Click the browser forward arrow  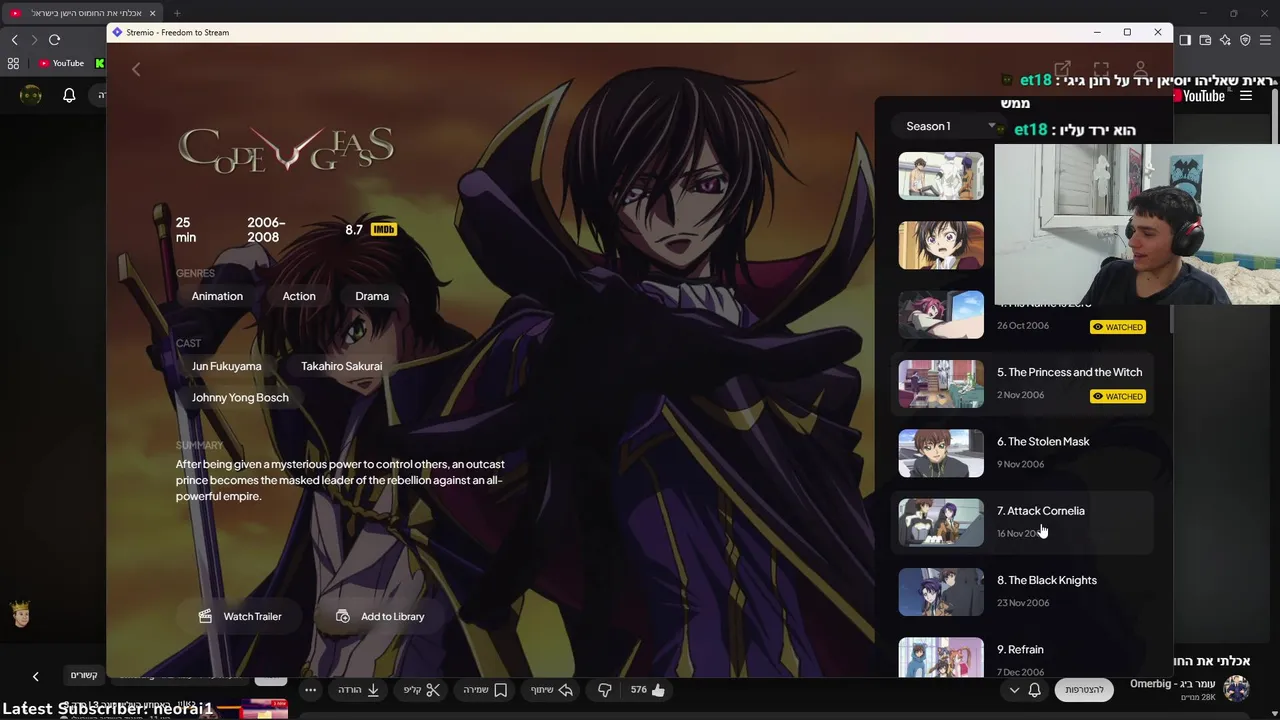[34, 40]
